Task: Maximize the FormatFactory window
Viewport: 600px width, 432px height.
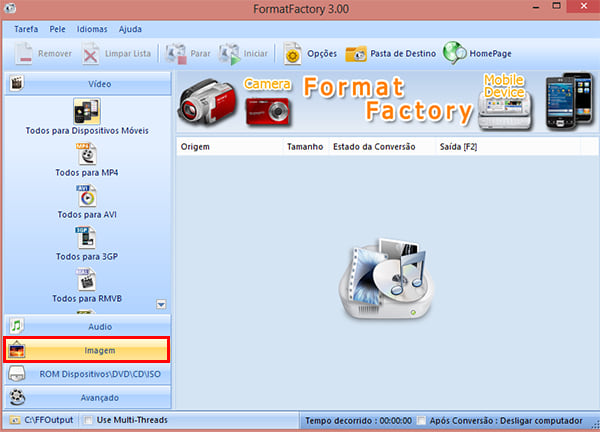Action: [556, 6]
